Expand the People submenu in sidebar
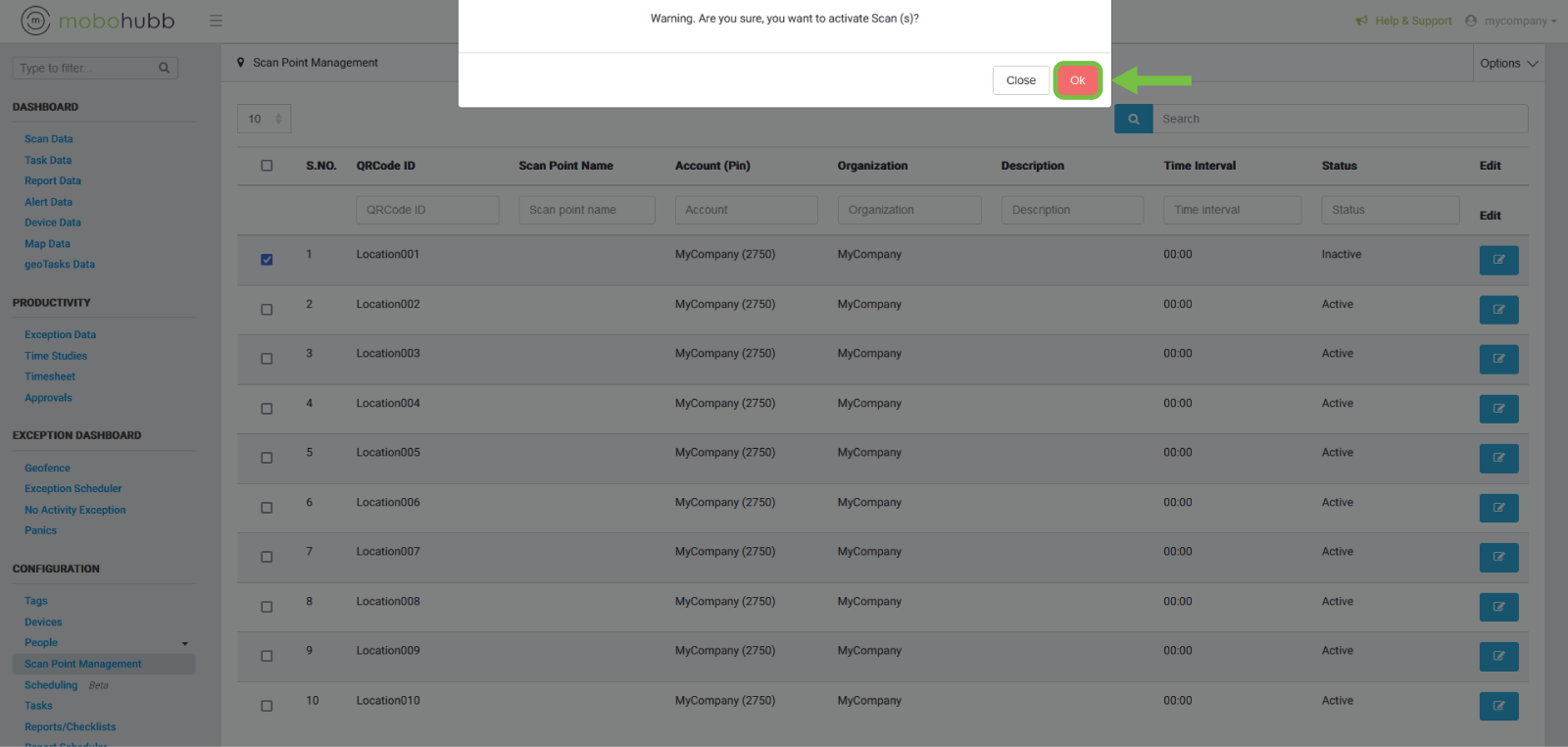The height and width of the screenshot is (747, 1568). 184,643
